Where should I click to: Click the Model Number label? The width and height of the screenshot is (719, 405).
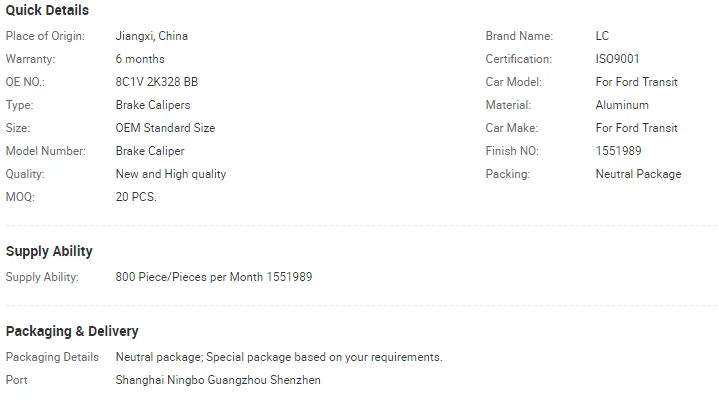pos(45,151)
